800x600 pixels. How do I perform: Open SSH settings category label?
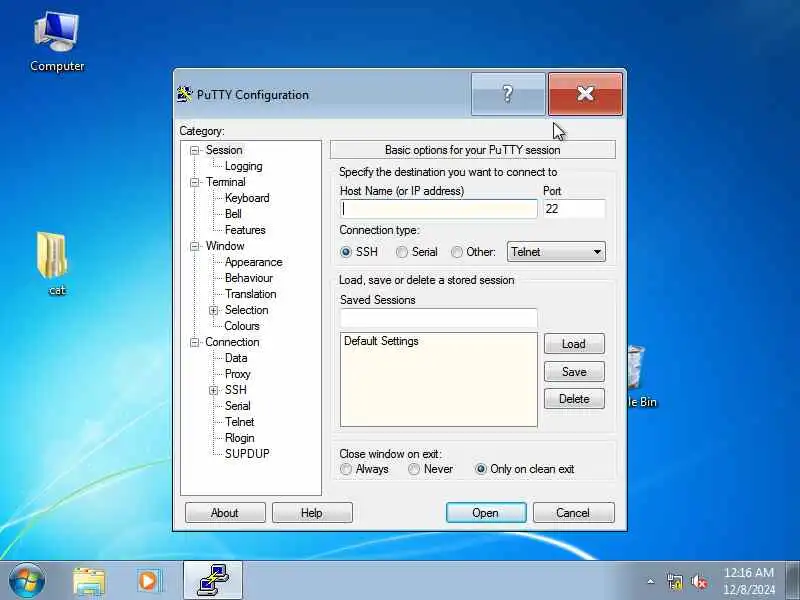tap(235, 390)
